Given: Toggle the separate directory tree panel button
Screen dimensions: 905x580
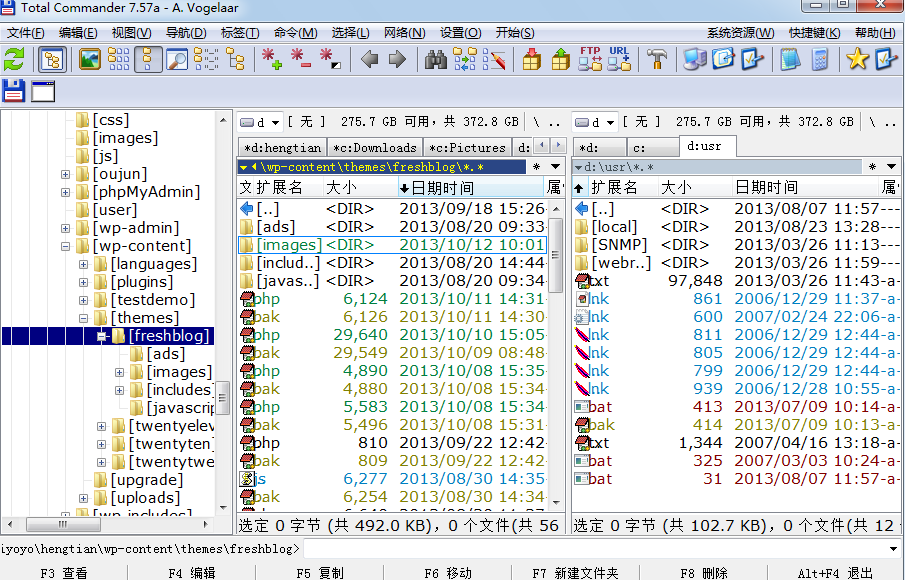Looking at the screenshot, I should [52, 59].
